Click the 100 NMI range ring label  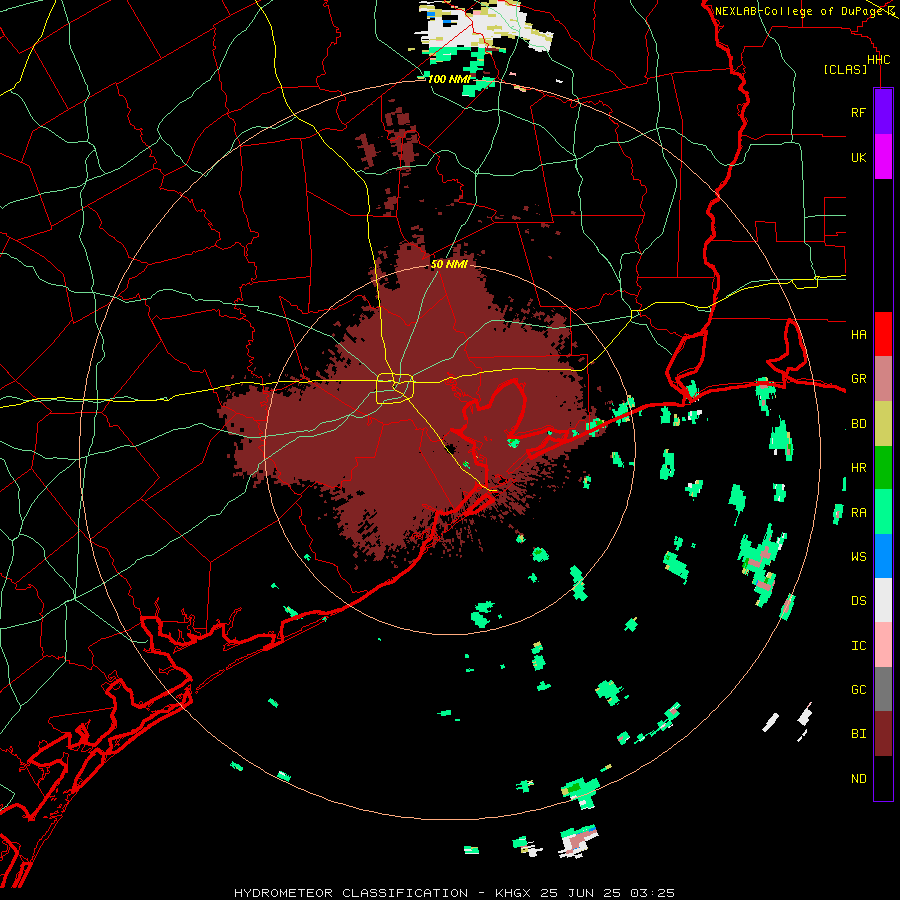(449, 79)
